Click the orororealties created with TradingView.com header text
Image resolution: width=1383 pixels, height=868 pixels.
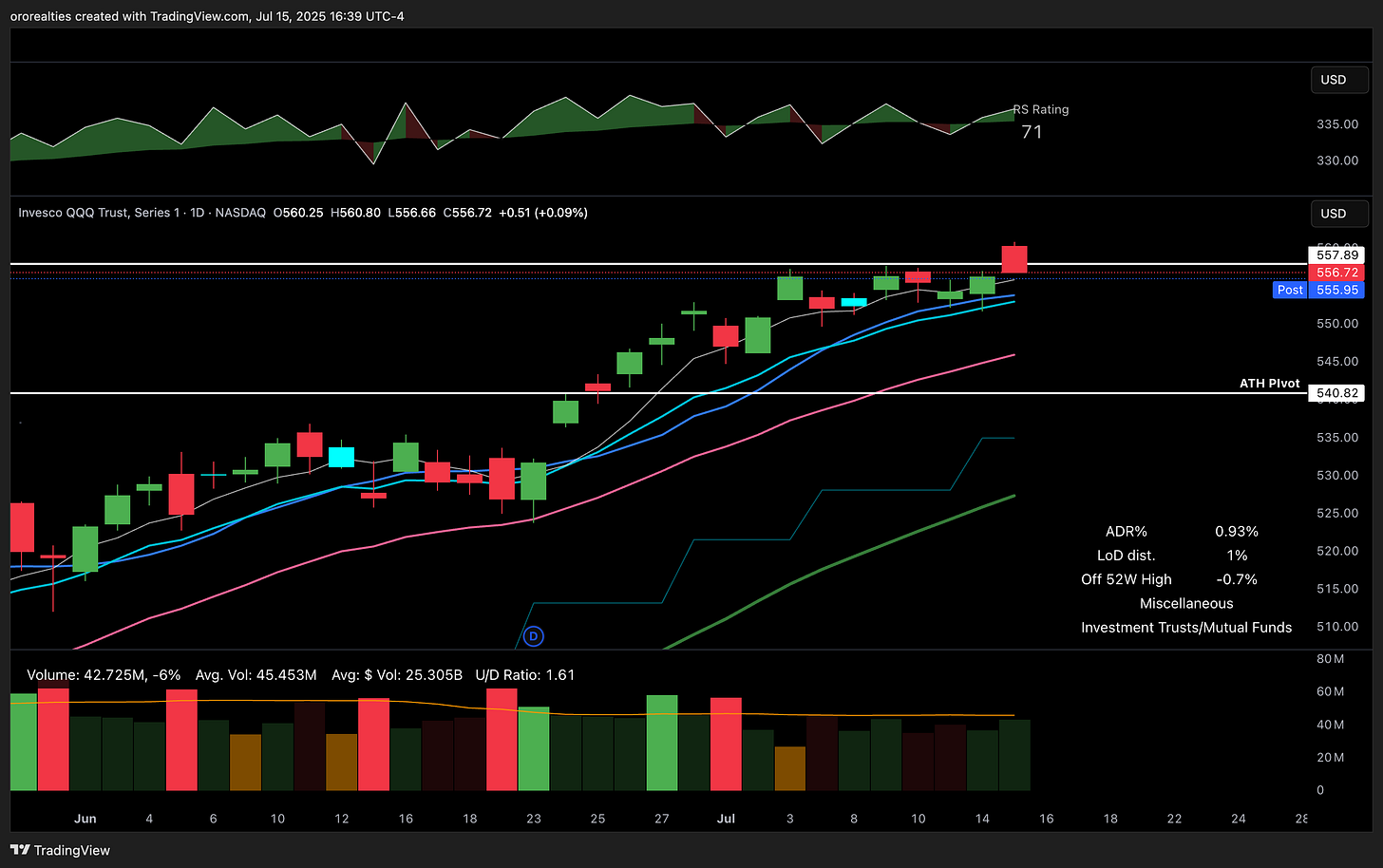tap(207, 16)
